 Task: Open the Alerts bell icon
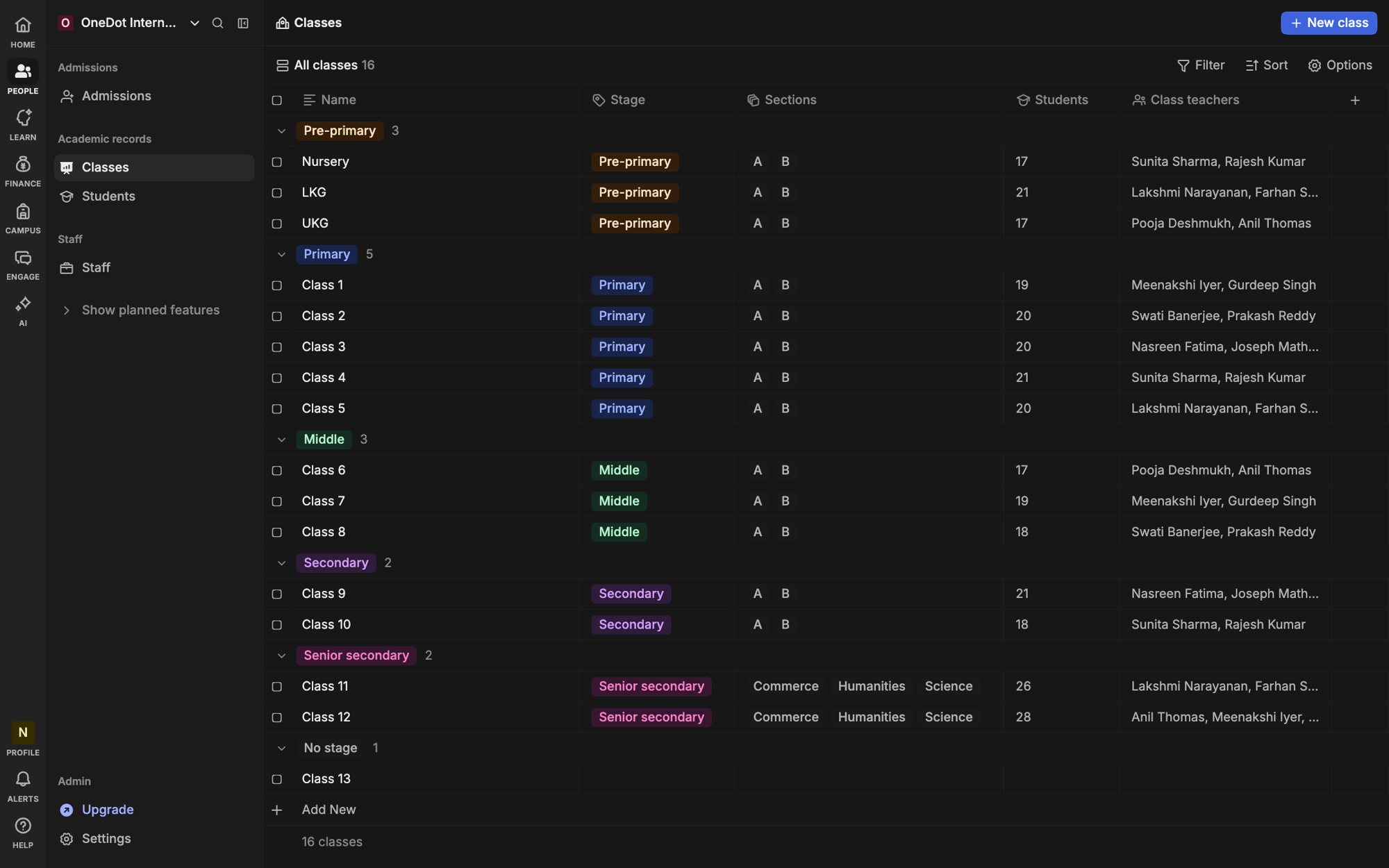tap(23, 779)
